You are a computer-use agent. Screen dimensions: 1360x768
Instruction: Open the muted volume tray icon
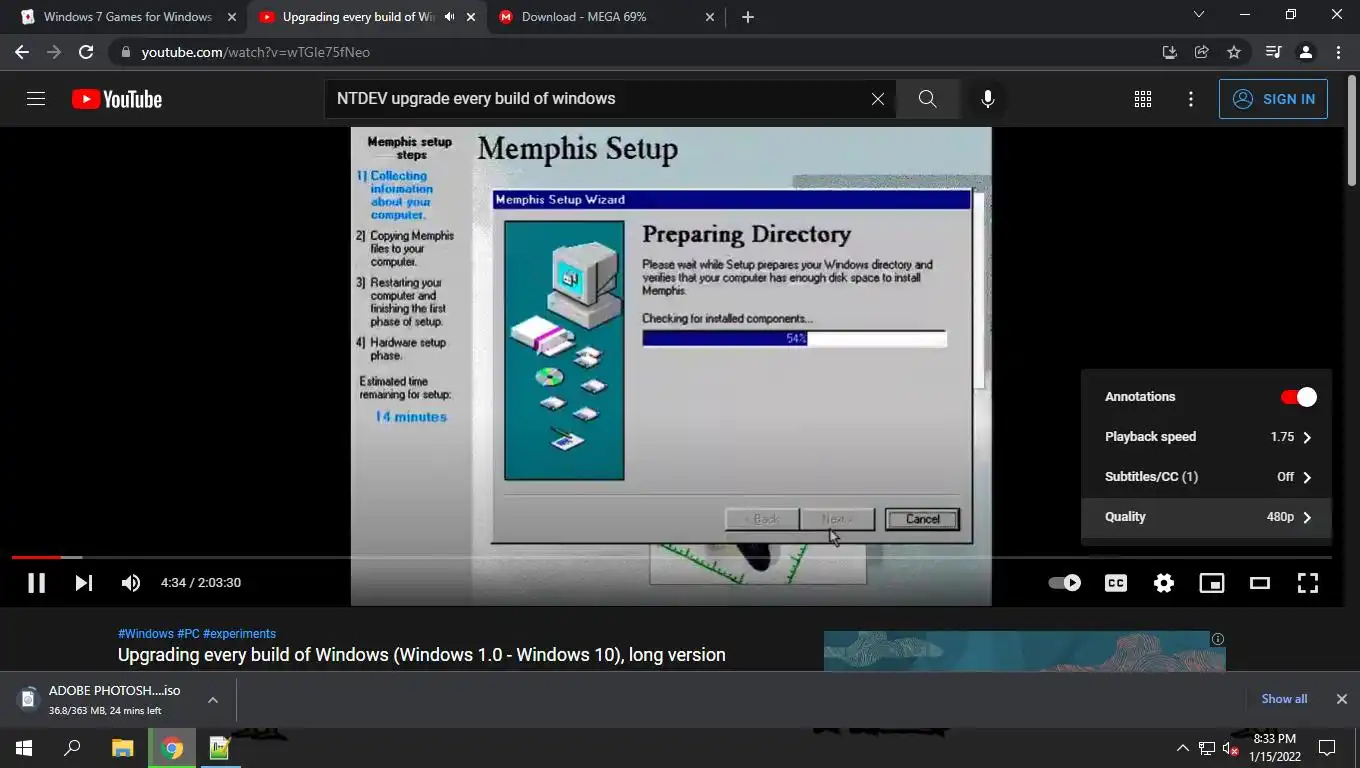(x=1231, y=748)
